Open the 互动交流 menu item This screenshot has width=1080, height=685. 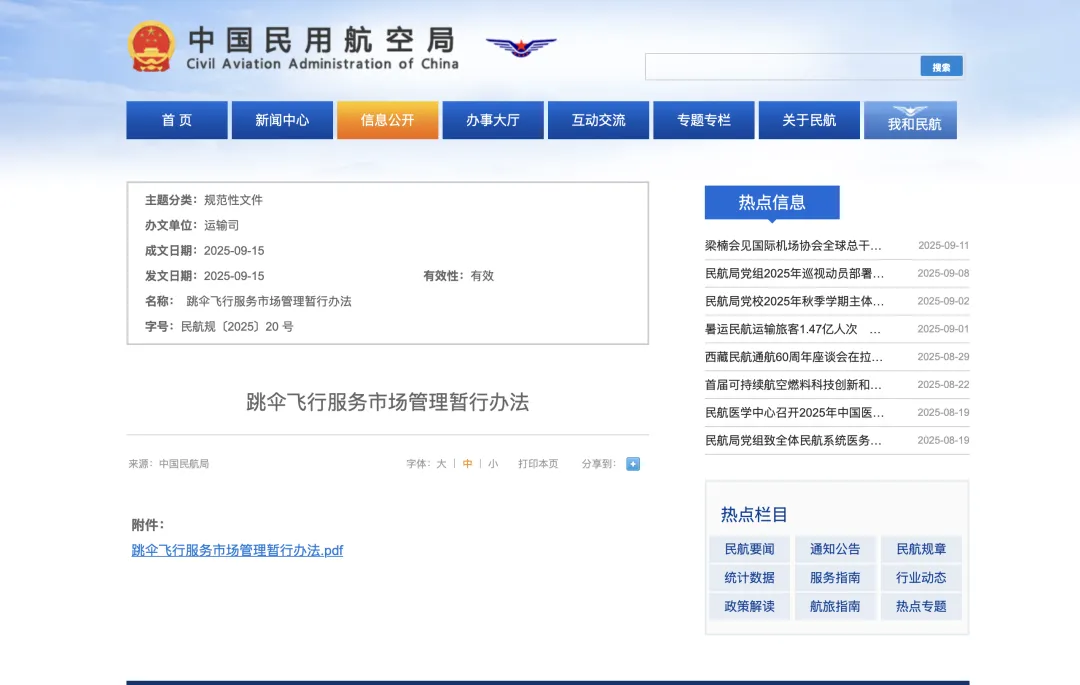click(598, 119)
